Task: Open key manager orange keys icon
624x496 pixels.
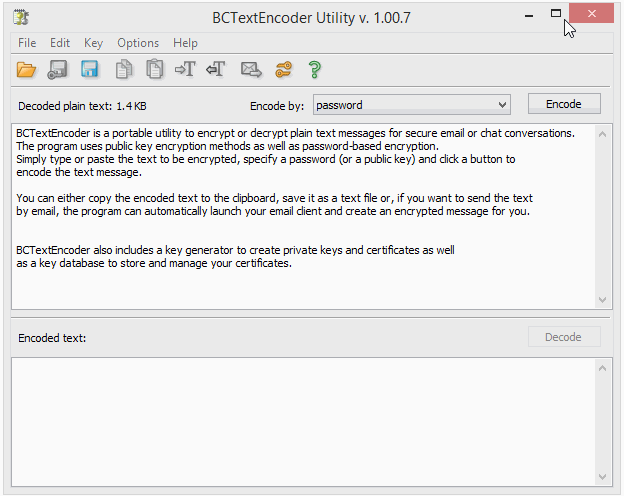Action: point(283,70)
